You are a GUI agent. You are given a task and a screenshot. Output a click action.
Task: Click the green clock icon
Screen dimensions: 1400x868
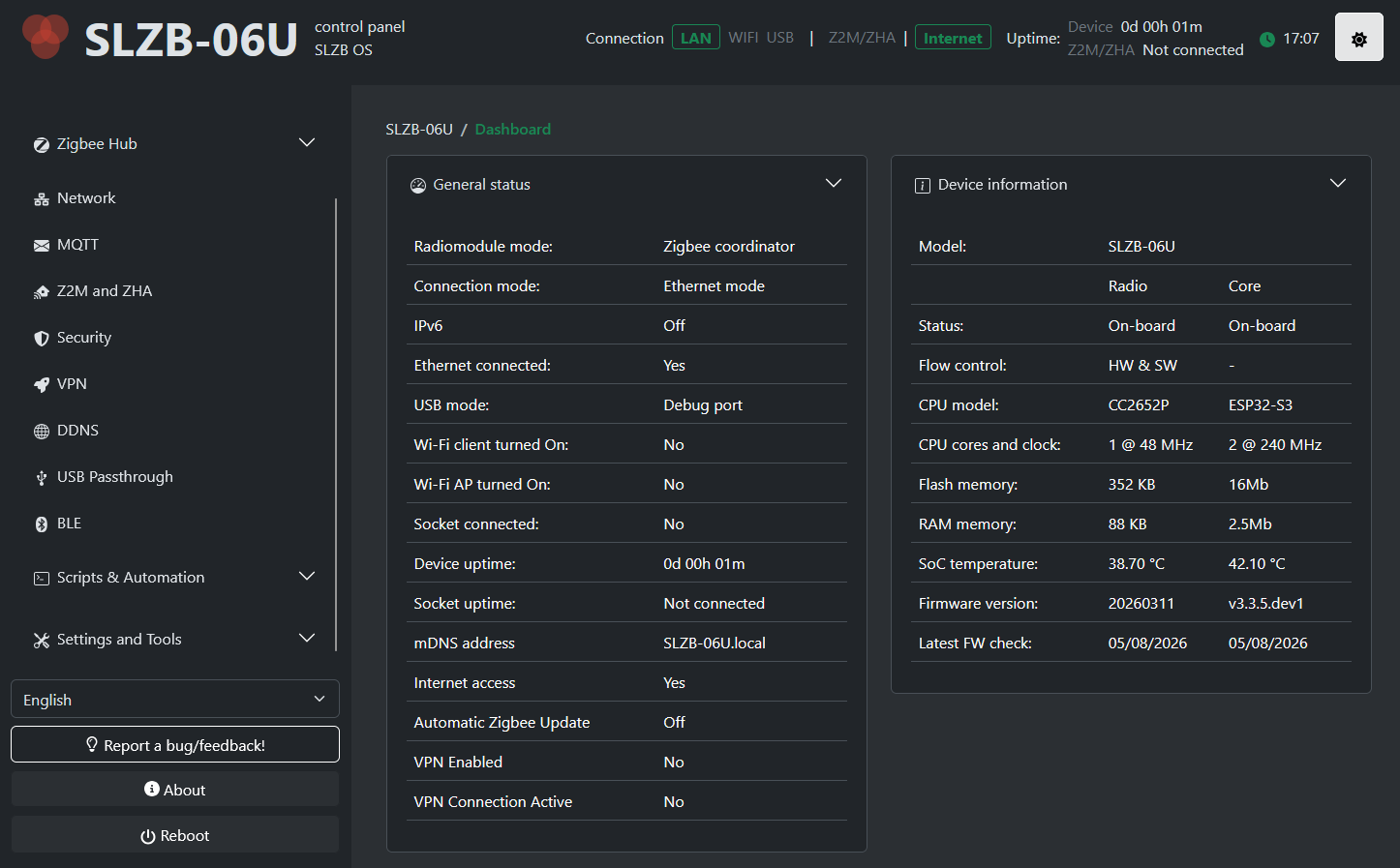[1267, 39]
